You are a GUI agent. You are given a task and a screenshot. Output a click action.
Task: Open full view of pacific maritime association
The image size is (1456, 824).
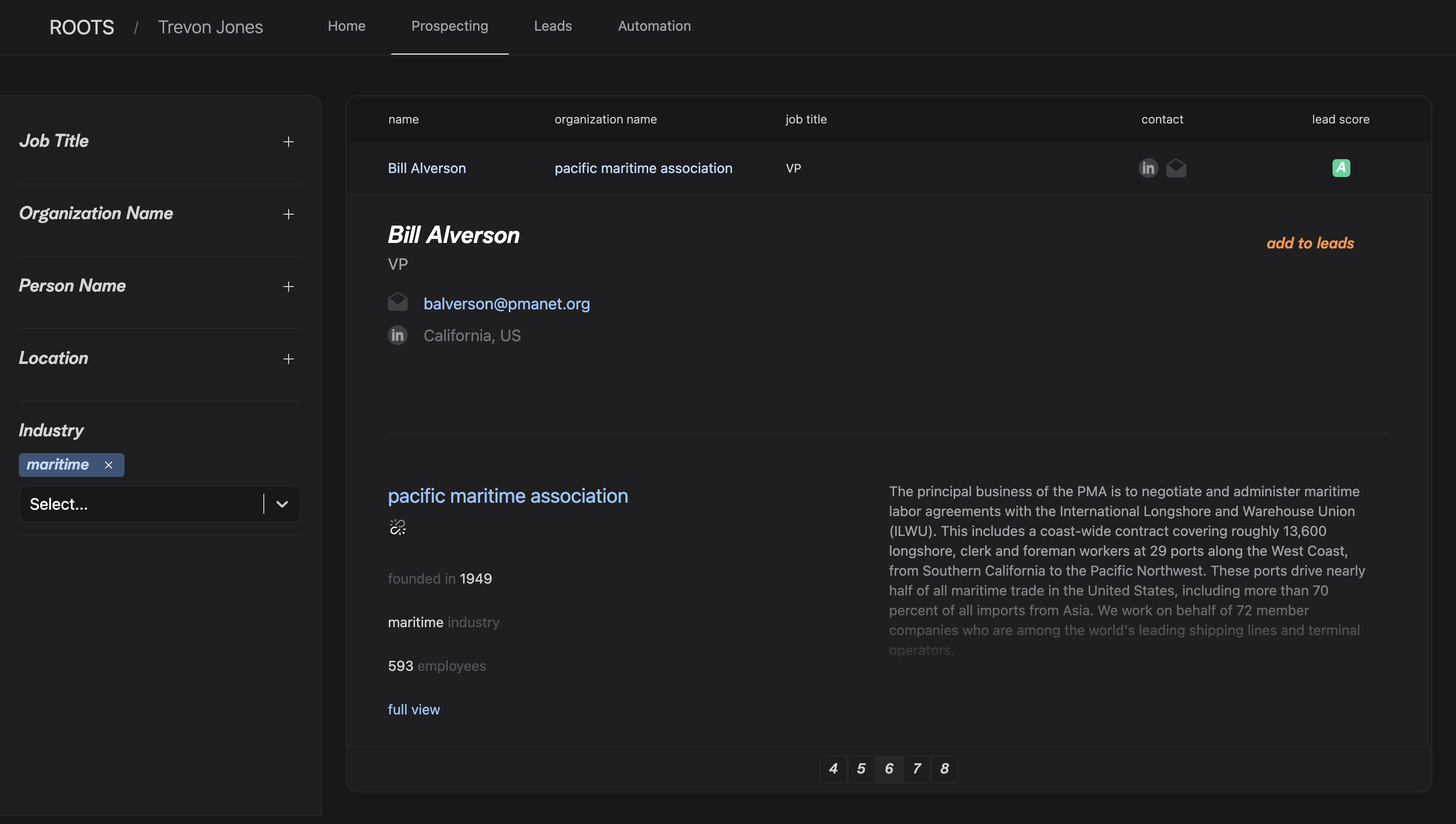pyautogui.click(x=413, y=709)
